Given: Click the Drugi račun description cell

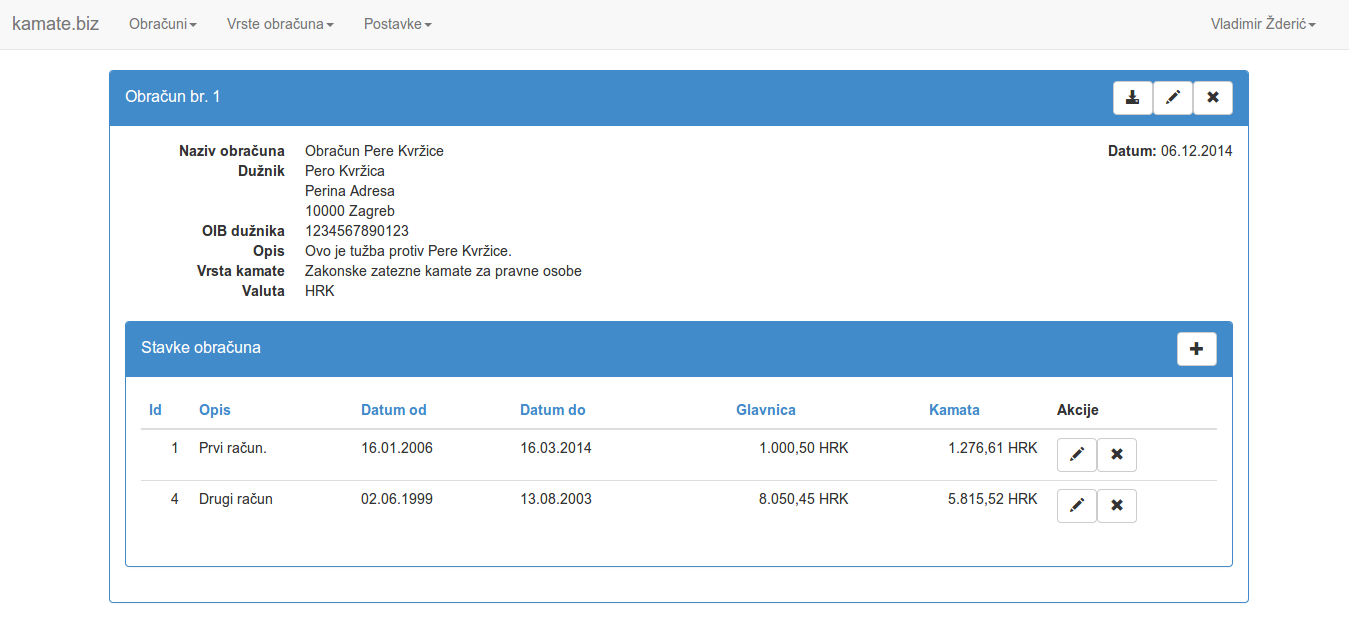Looking at the screenshot, I should [236, 499].
